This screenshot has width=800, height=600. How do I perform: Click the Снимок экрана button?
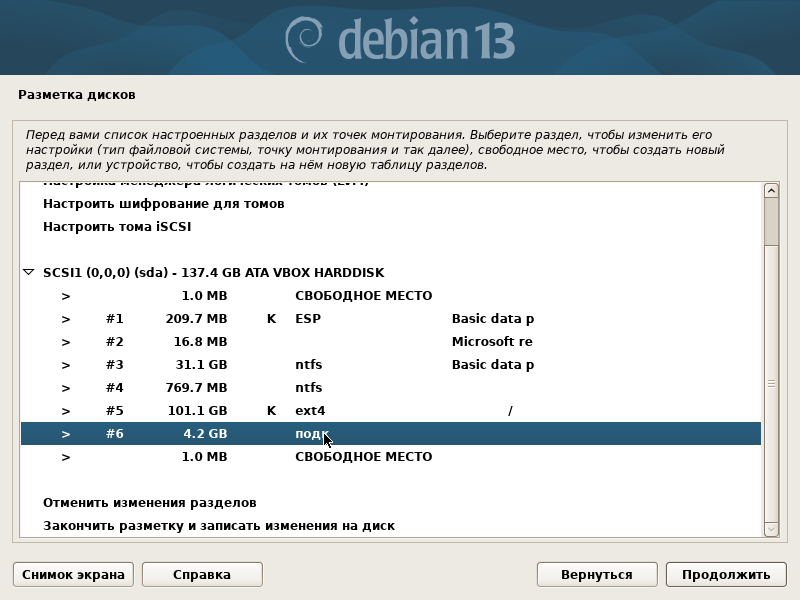73,574
